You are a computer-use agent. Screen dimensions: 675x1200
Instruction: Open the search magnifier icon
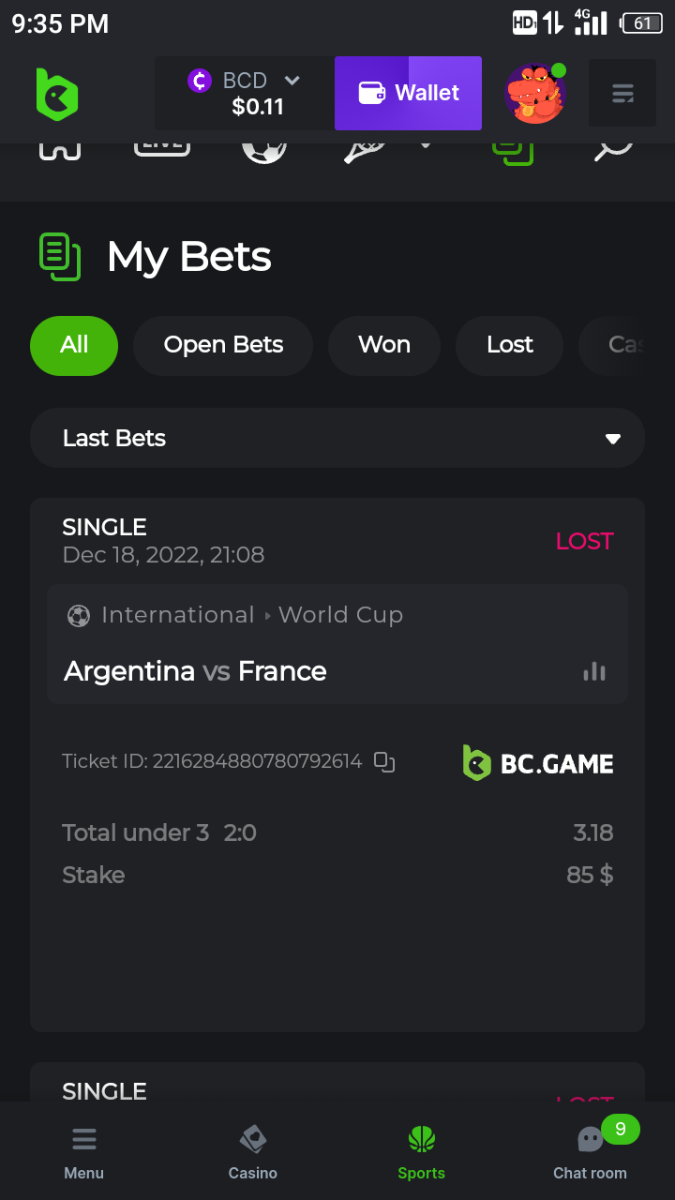point(612,148)
